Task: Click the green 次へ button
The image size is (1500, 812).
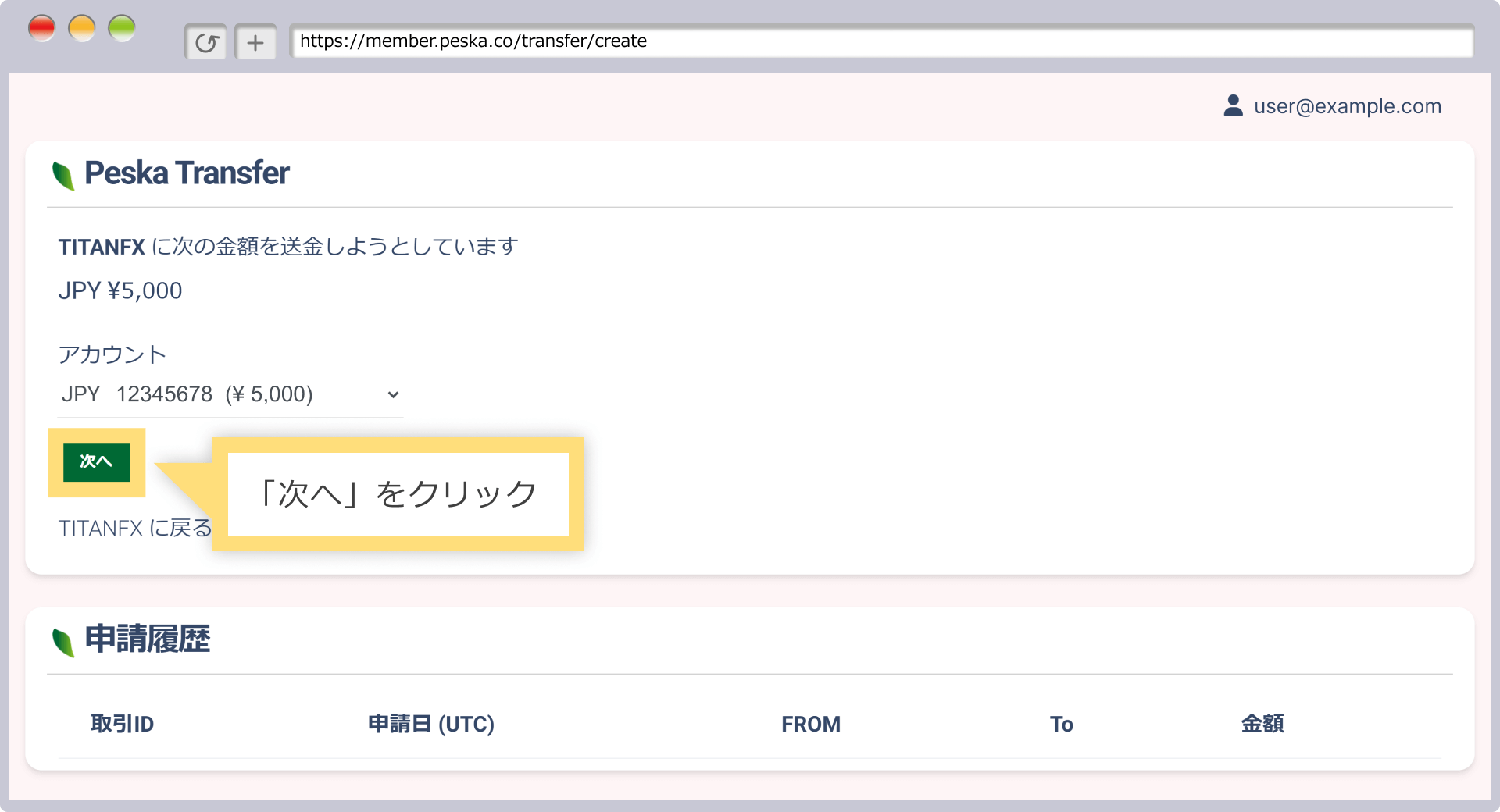Action: (96, 461)
